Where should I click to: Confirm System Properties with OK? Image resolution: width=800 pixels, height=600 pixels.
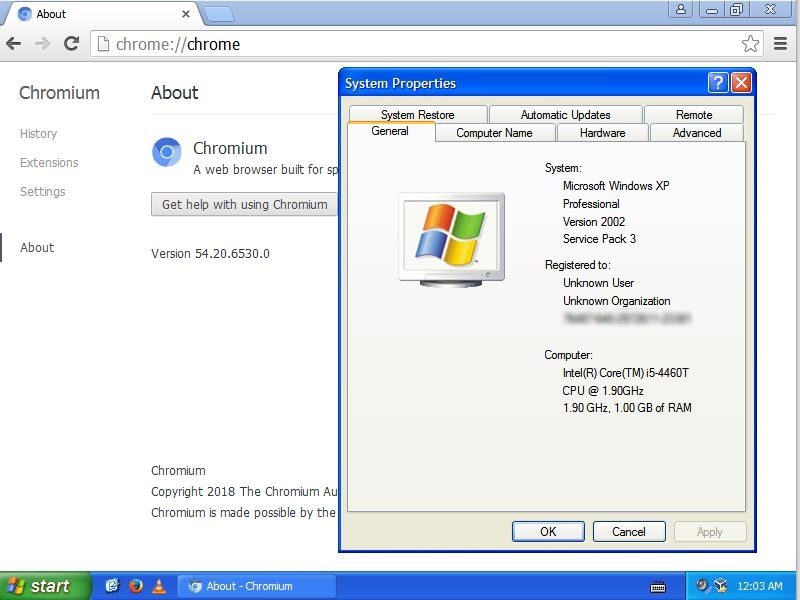point(548,531)
